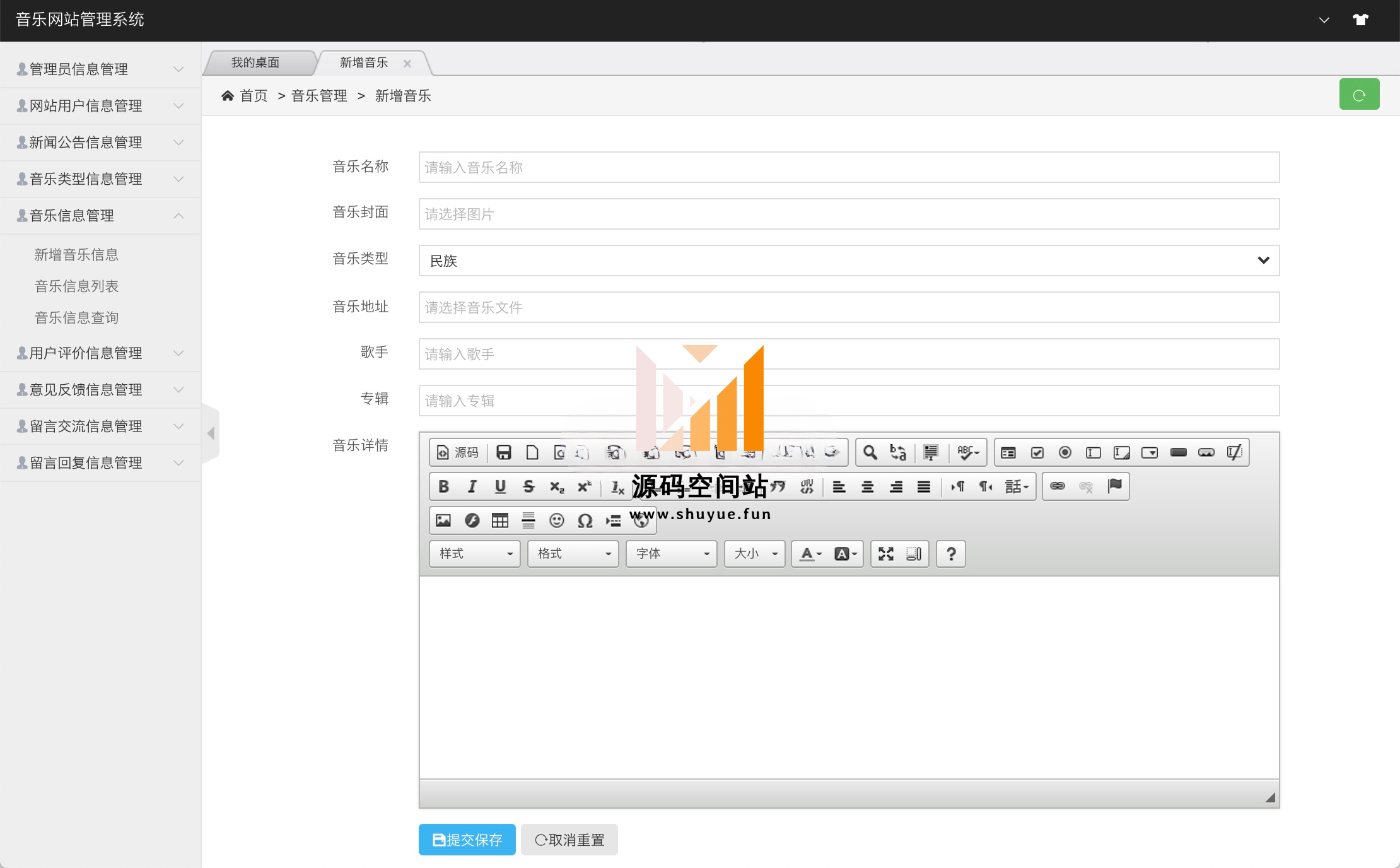The image size is (1400, 868).
Task: Open the 字体 font dropdown
Action: pyautogui.click(x=671, y=554)
